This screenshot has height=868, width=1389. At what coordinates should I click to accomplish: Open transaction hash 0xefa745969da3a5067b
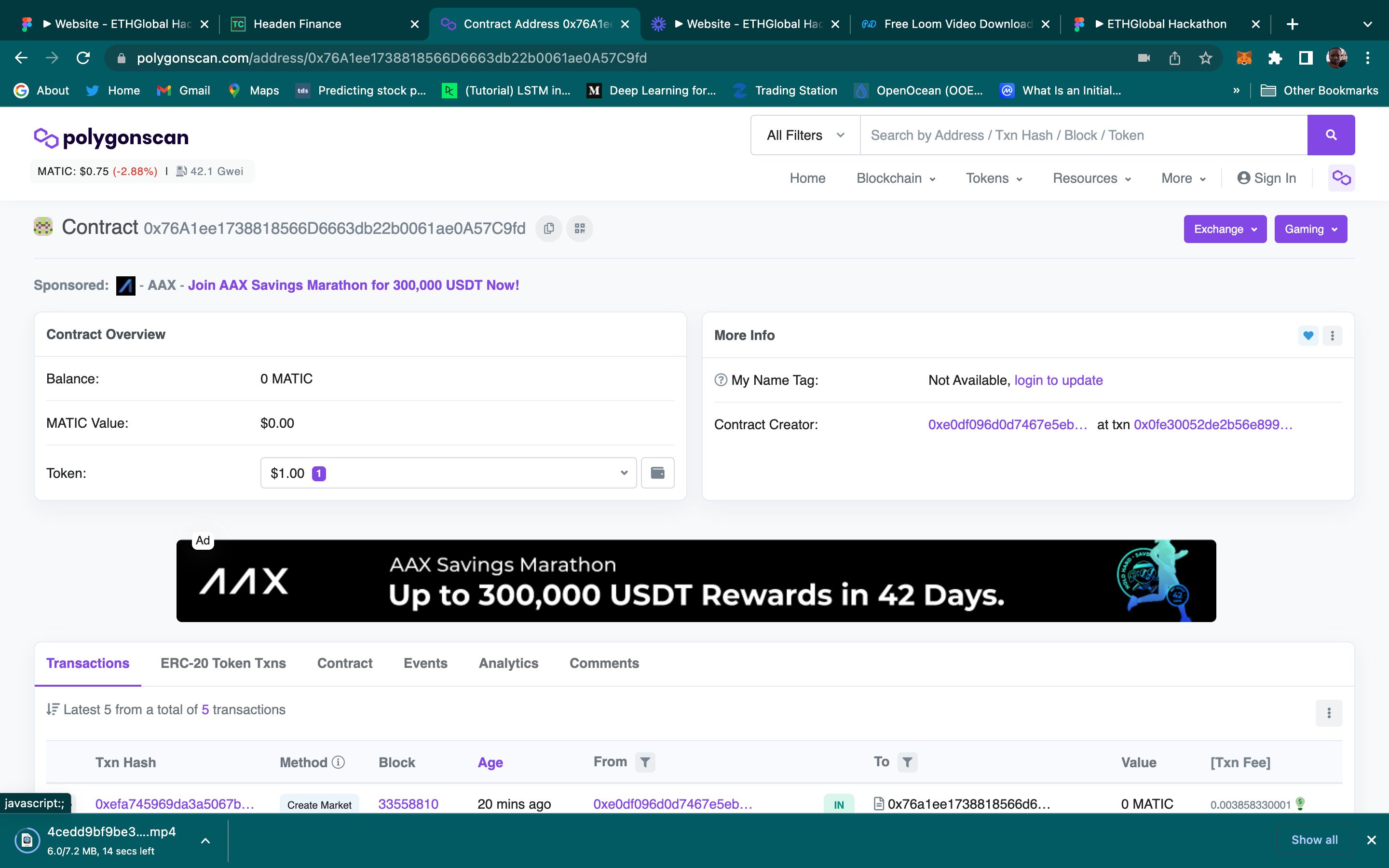point(175,804)
